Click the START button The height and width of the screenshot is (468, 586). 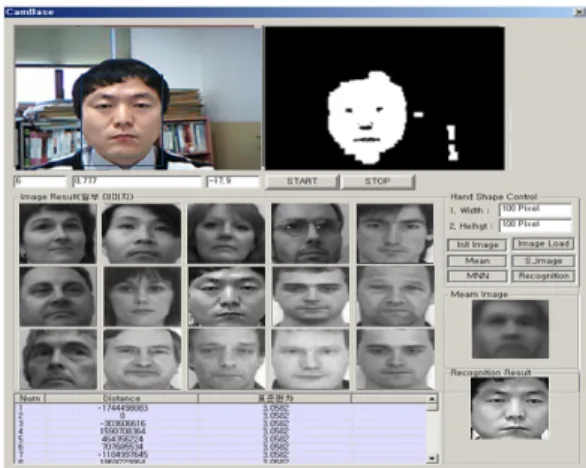tap(302, 182)
